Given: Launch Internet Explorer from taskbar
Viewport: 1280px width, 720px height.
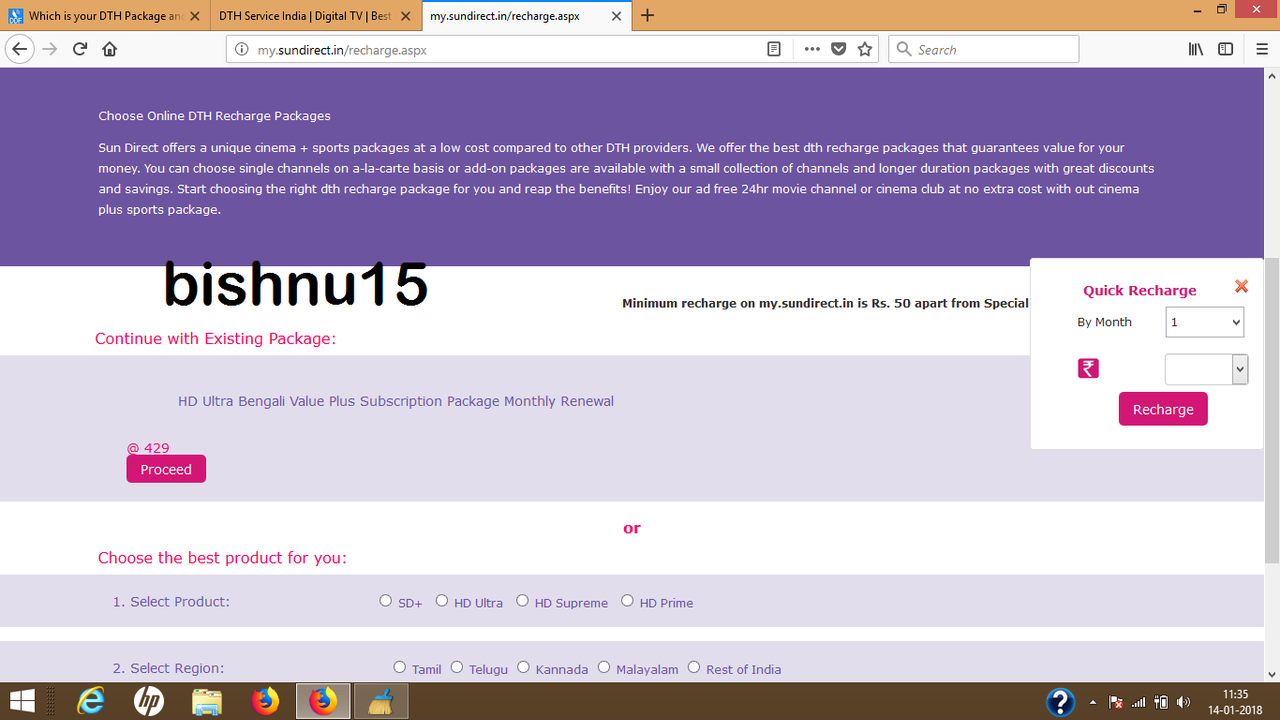Looking at the screenshot, I should click(91, 701).
